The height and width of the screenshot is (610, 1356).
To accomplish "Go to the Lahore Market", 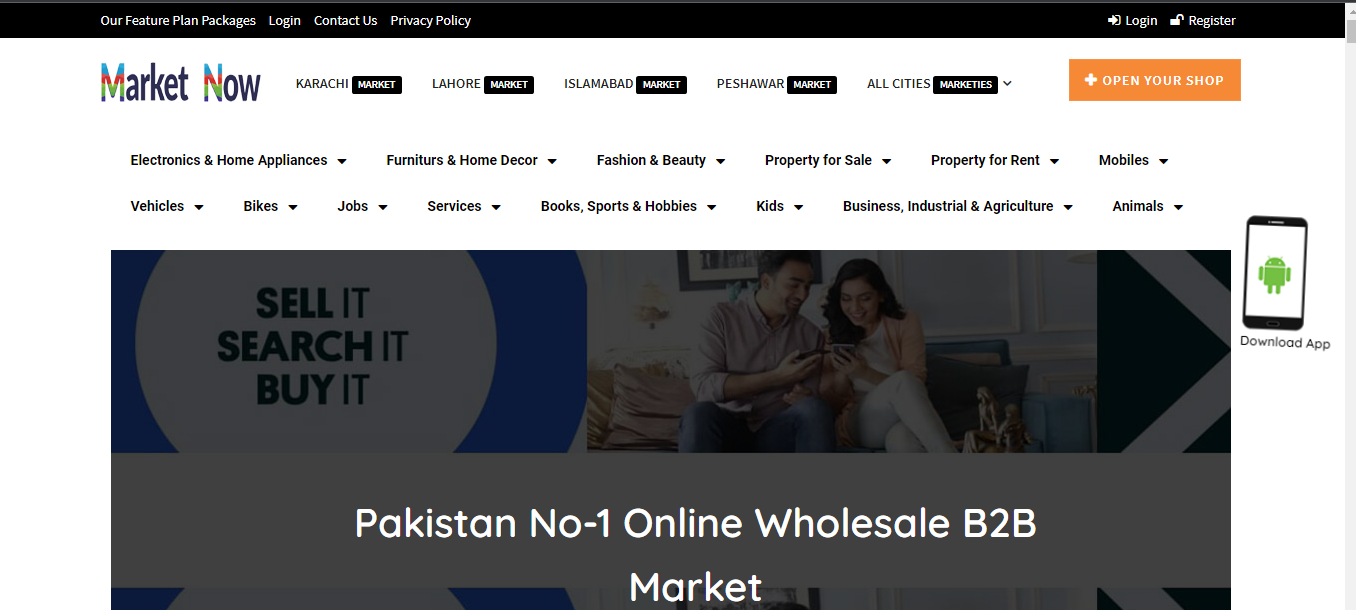I will tap(483, 84).
